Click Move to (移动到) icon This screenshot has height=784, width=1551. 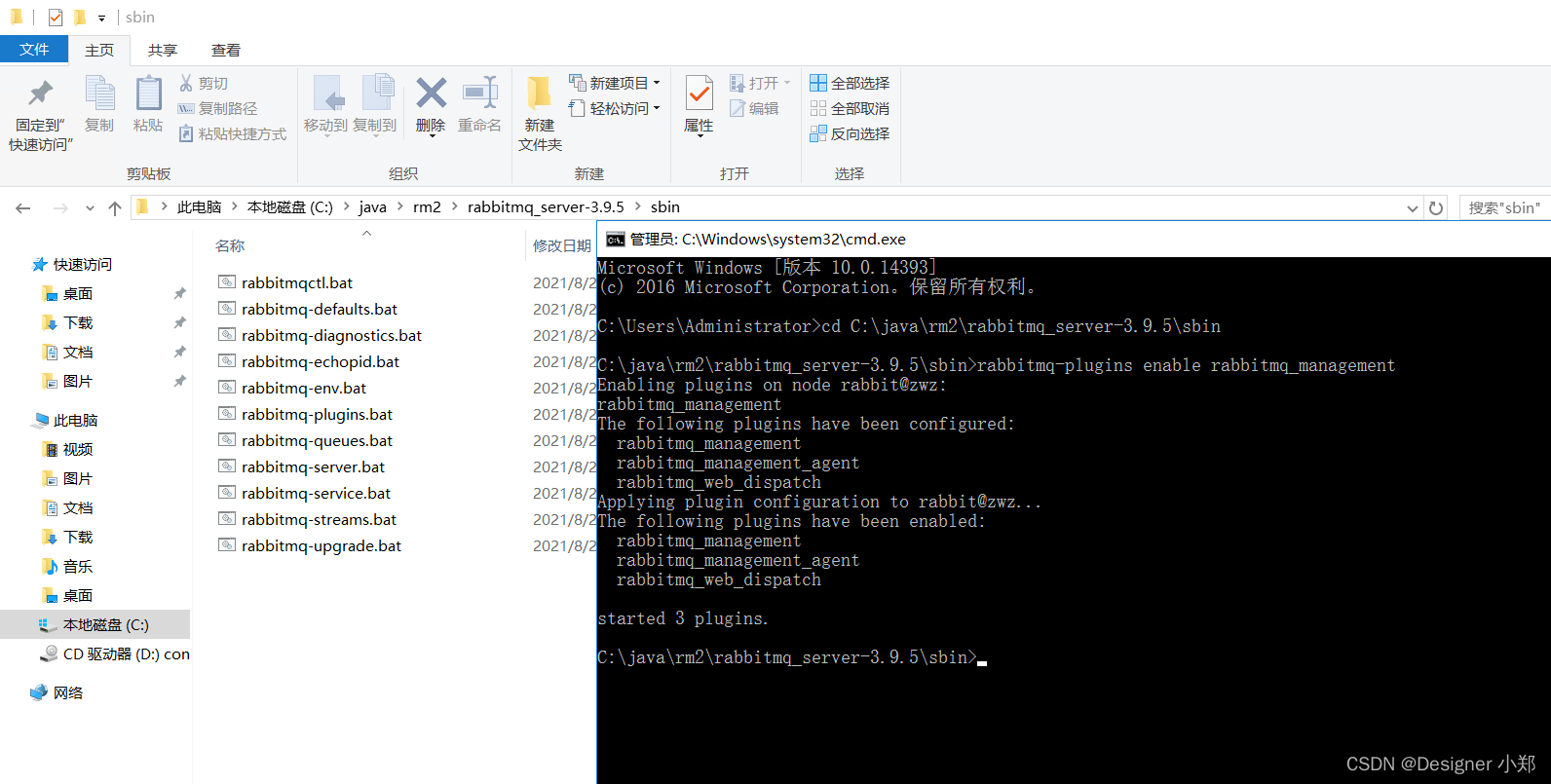[x=327, y=93]
